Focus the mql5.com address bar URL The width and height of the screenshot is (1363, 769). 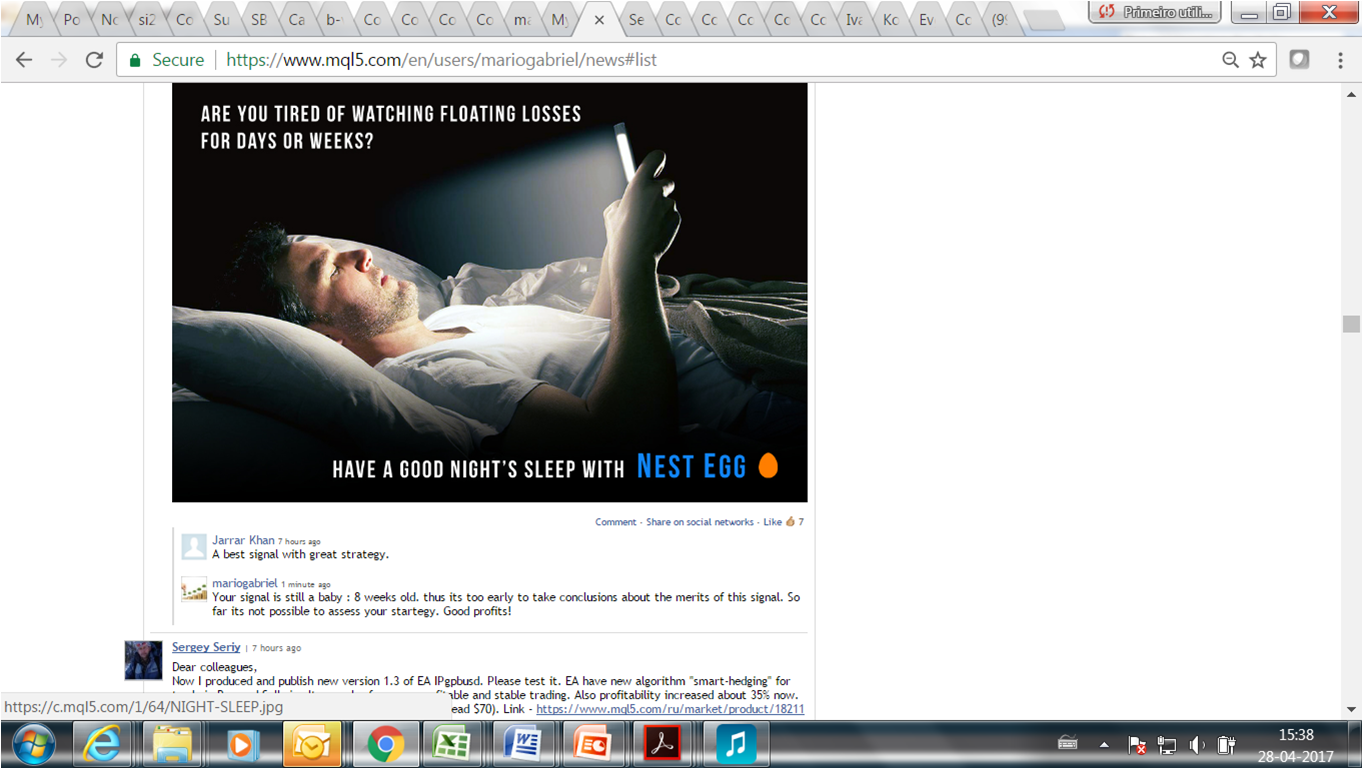coord(441,60)
